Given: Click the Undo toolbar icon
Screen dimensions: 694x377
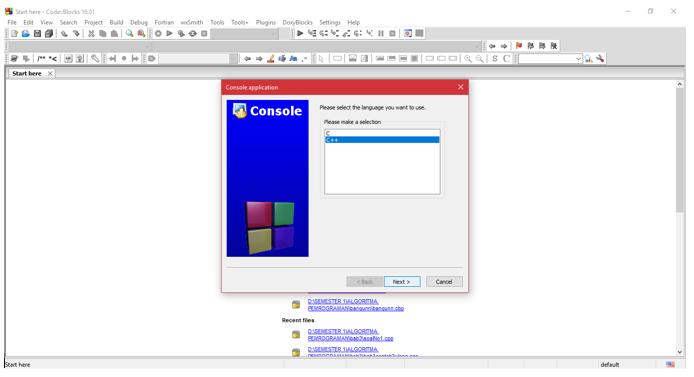Looking at the screenshot, I should click(x=64, y=34).
